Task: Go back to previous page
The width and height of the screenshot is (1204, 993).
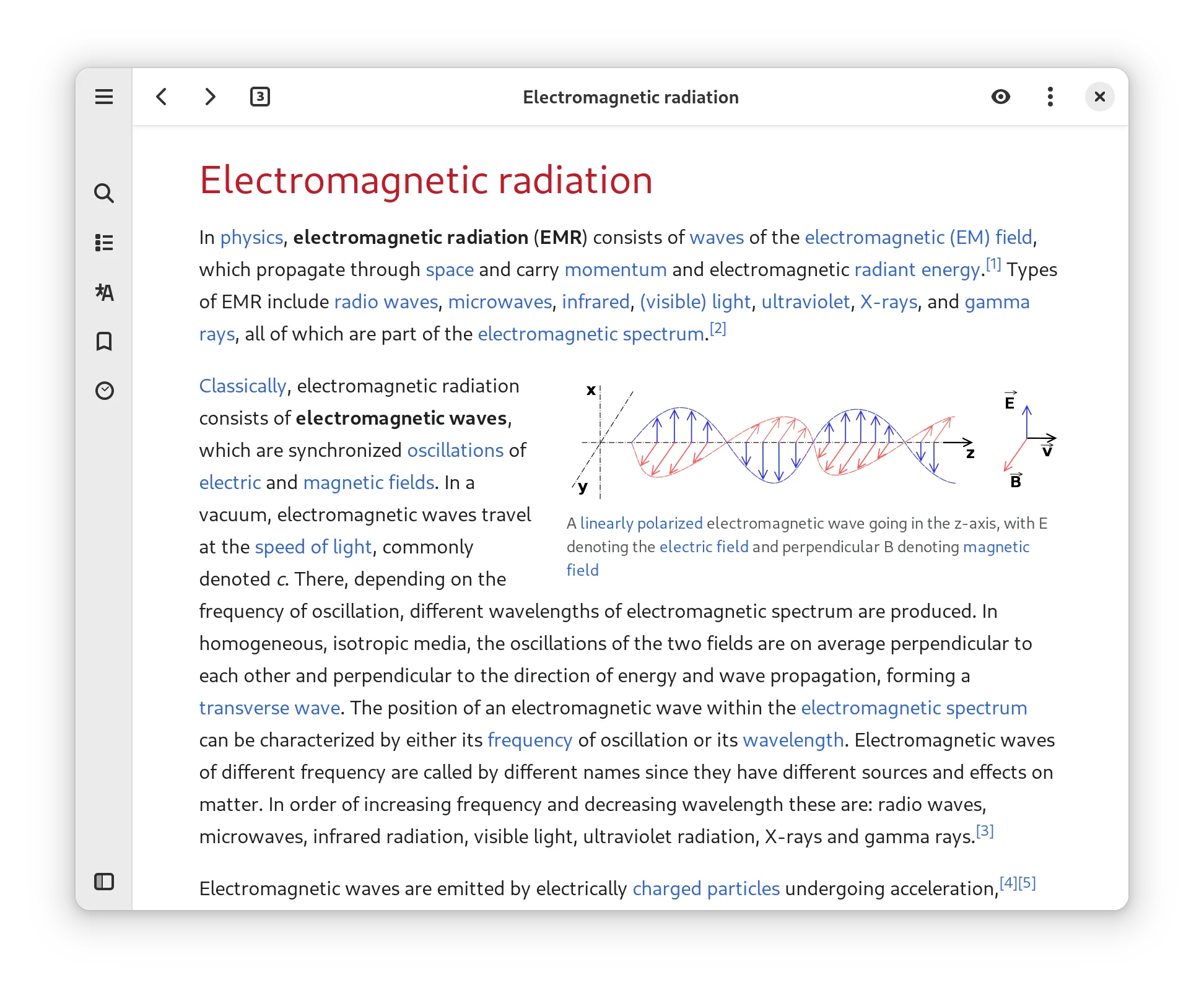Action: 162,97
